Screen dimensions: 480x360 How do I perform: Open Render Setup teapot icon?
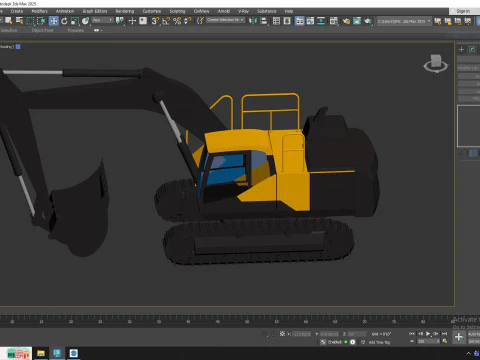pos(346,21)
